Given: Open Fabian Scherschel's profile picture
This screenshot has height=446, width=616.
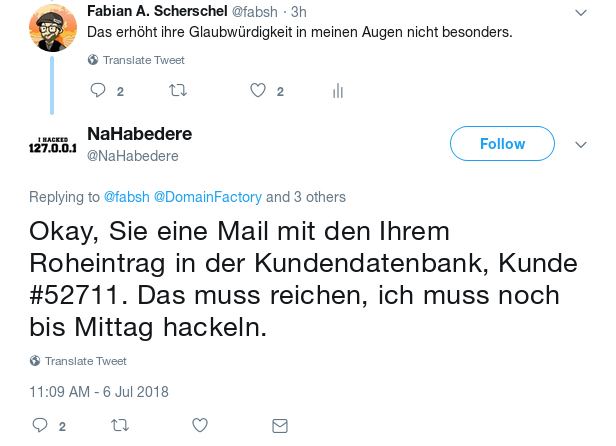Looking at the screenshot, I should [x=52, y=27].
